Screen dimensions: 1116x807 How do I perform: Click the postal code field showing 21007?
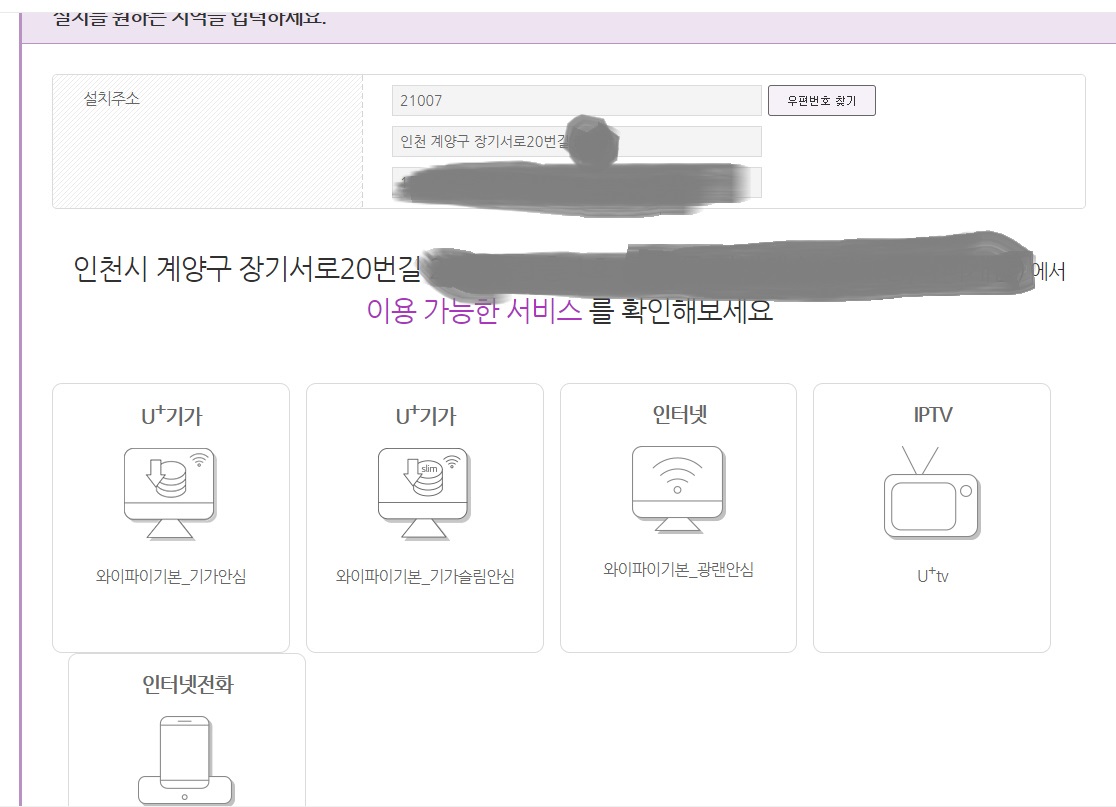(576, 101)
